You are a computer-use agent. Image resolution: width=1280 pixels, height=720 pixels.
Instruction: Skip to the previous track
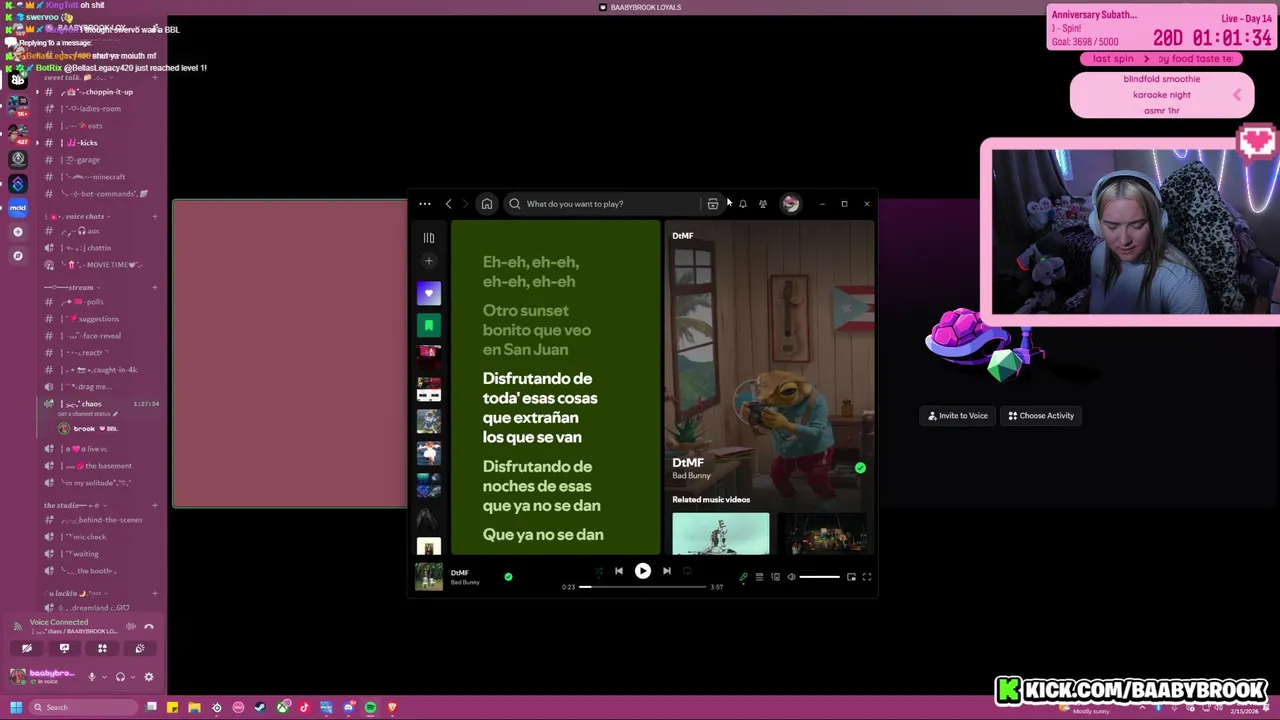(619, 571)
